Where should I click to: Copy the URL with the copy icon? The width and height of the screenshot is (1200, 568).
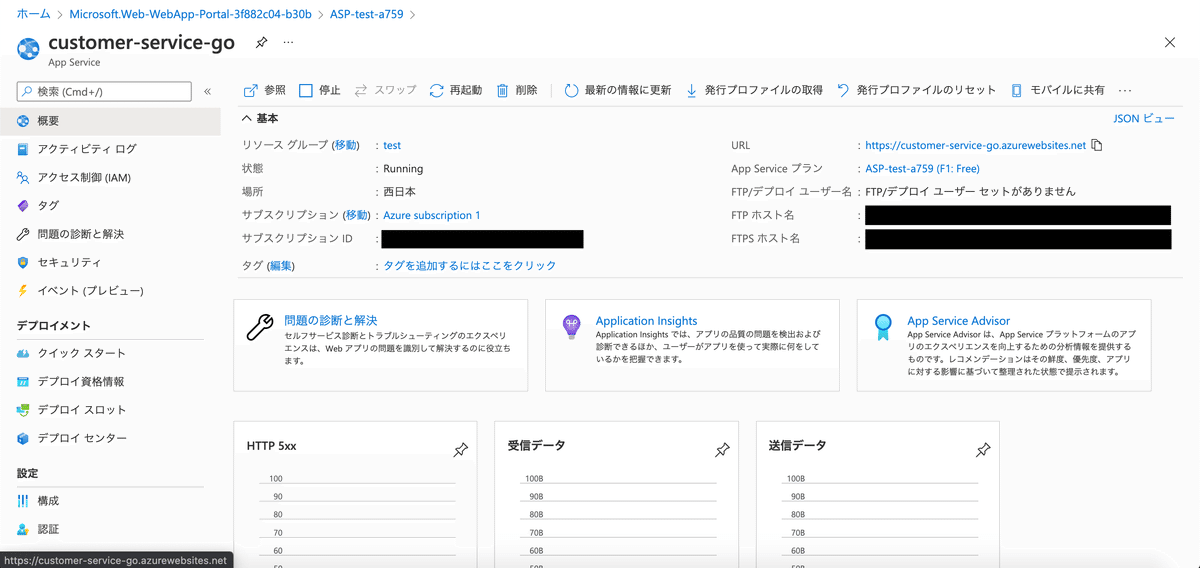tap(1097, 145)
